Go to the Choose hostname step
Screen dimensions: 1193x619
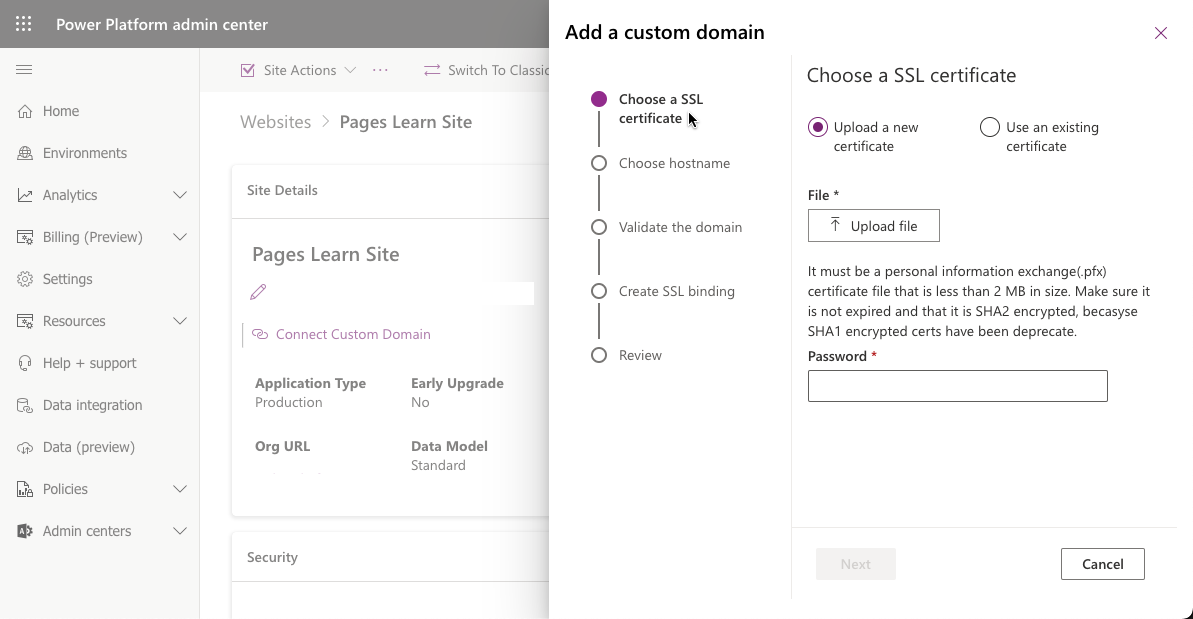coord(674,163)
